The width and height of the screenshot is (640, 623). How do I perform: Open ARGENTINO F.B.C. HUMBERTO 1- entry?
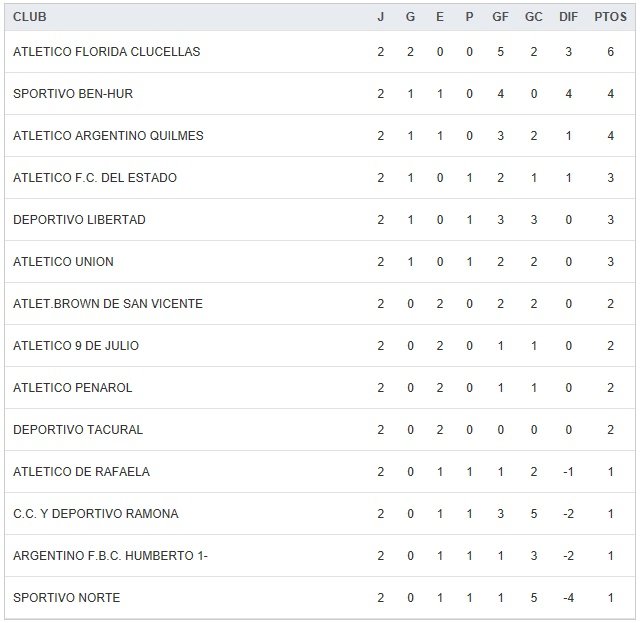[x=110, y=556]
